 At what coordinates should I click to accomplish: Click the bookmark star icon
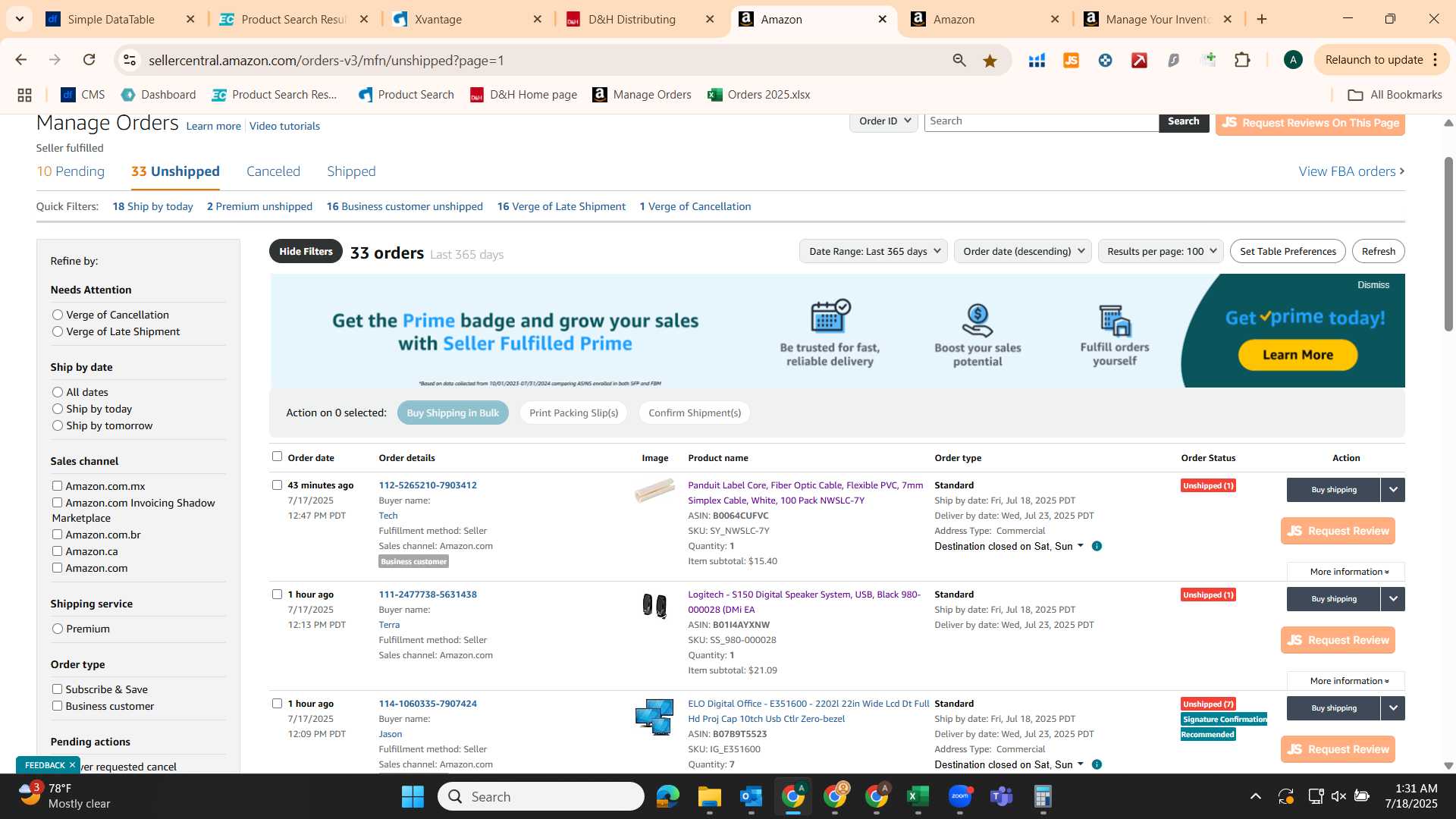pyautogui.click(x=990, y=61)
